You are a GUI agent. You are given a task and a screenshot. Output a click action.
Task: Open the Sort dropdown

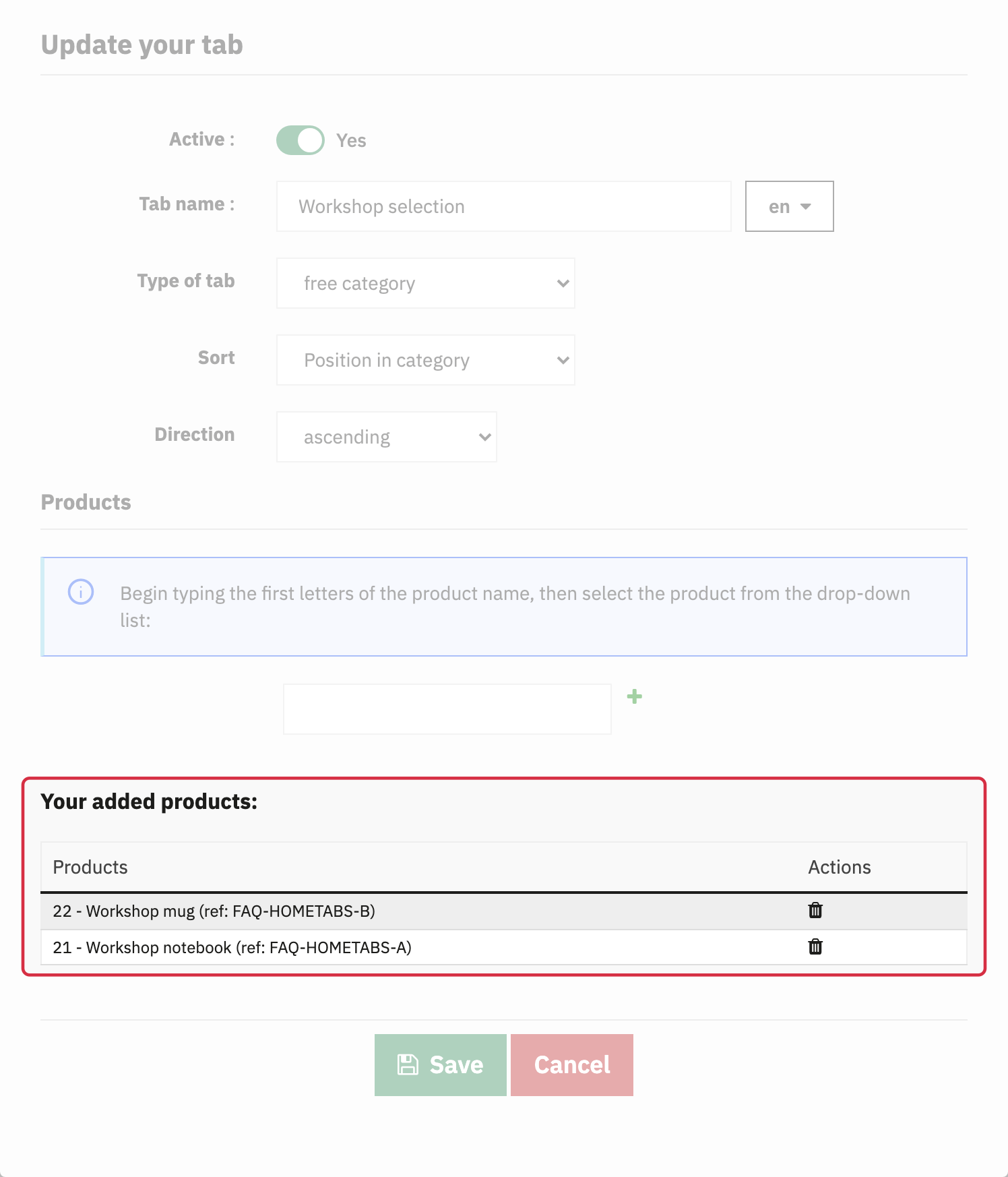click(426, 360)
